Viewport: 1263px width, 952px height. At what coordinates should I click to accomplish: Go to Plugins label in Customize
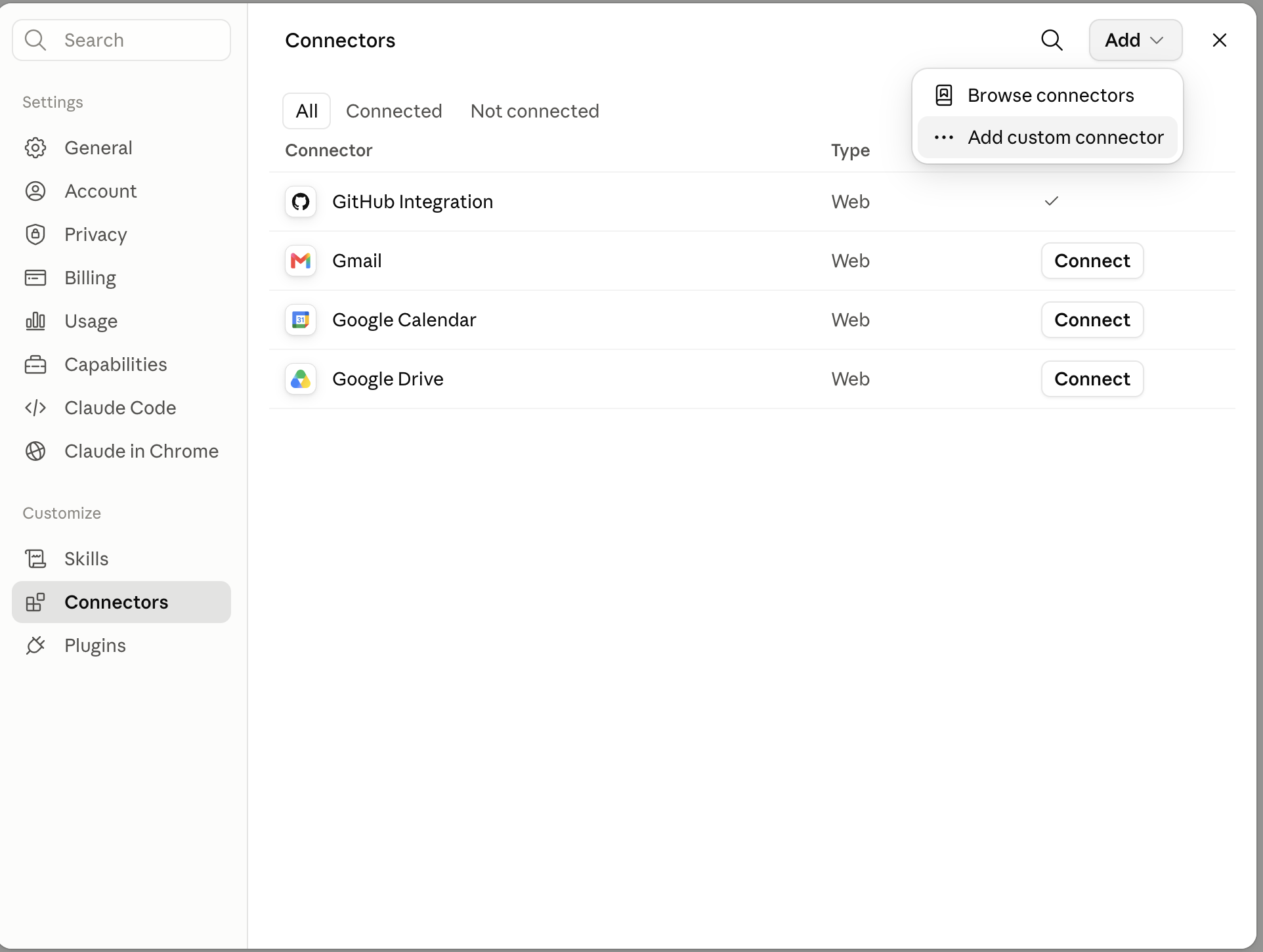tap(95, 645)
